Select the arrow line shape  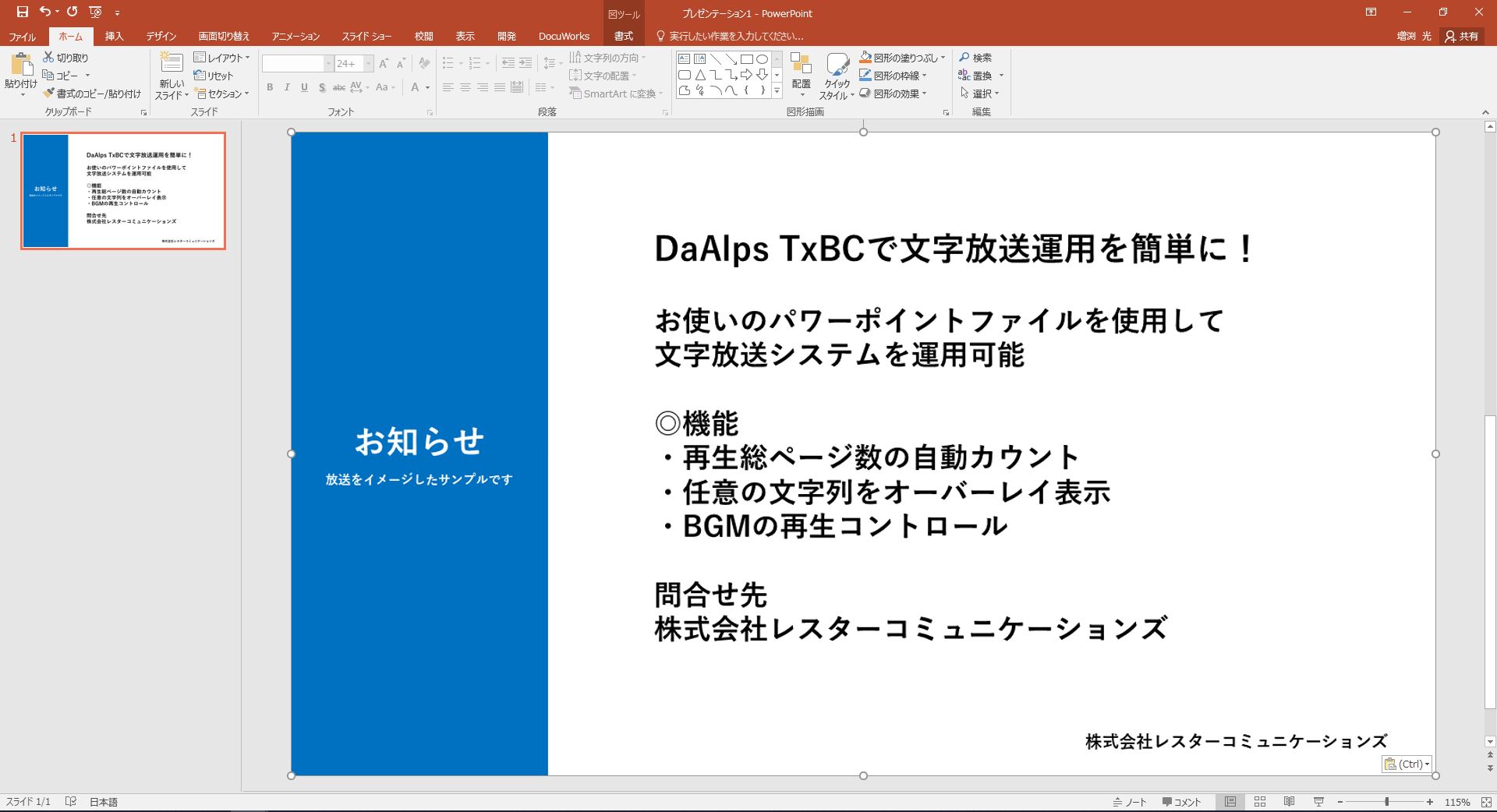tap(731, 59)
